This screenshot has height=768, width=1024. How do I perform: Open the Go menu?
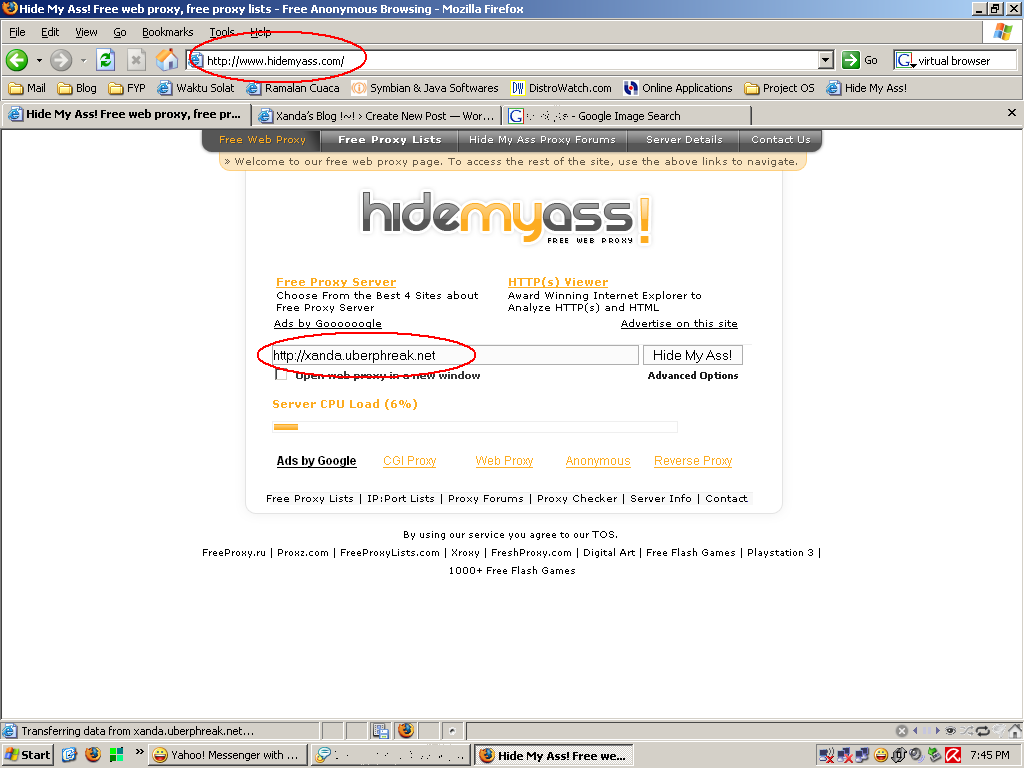point(120,32)
